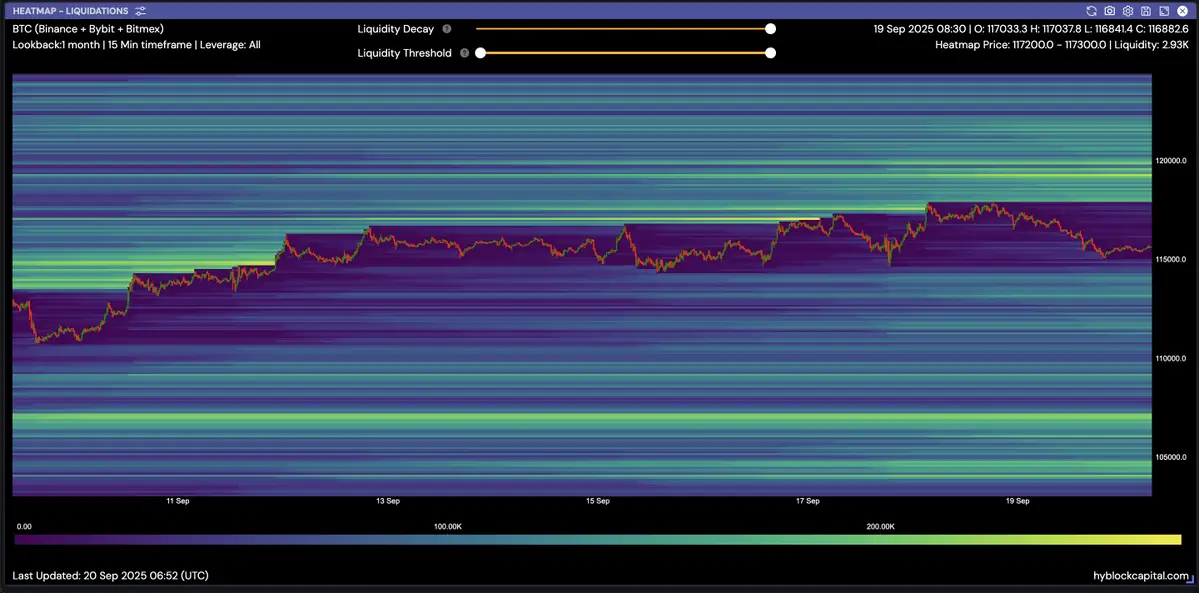Refresh the heatmap data
Viewport: 1199px width, 593px height.
pyautogui.click(x=1091, y=11)
